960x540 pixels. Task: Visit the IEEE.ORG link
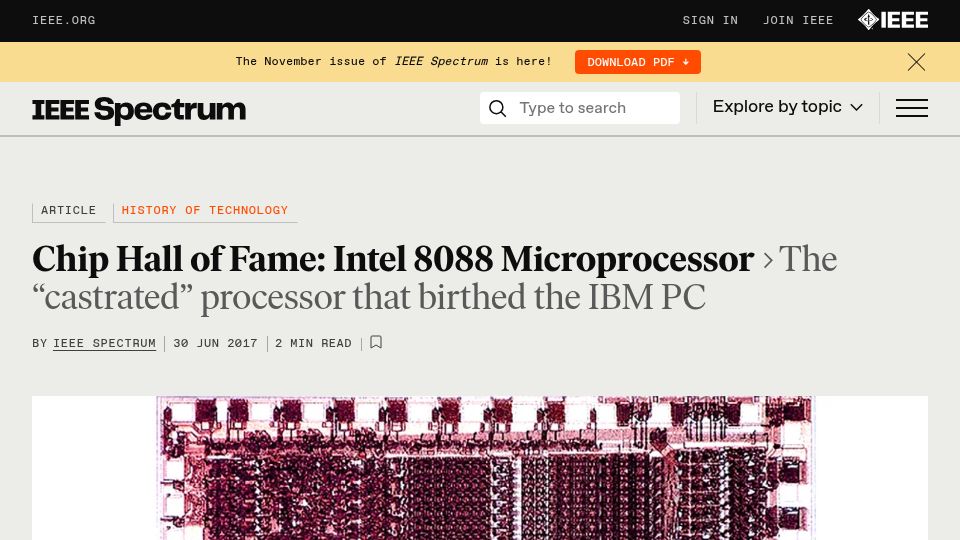(64, 21)
